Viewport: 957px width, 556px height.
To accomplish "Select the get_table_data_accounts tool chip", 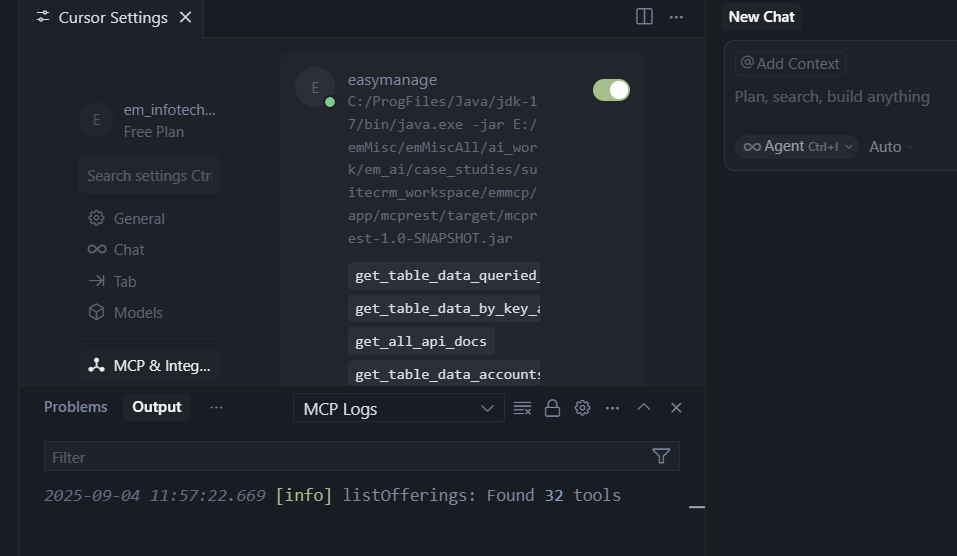I will (x=444, y=374).
